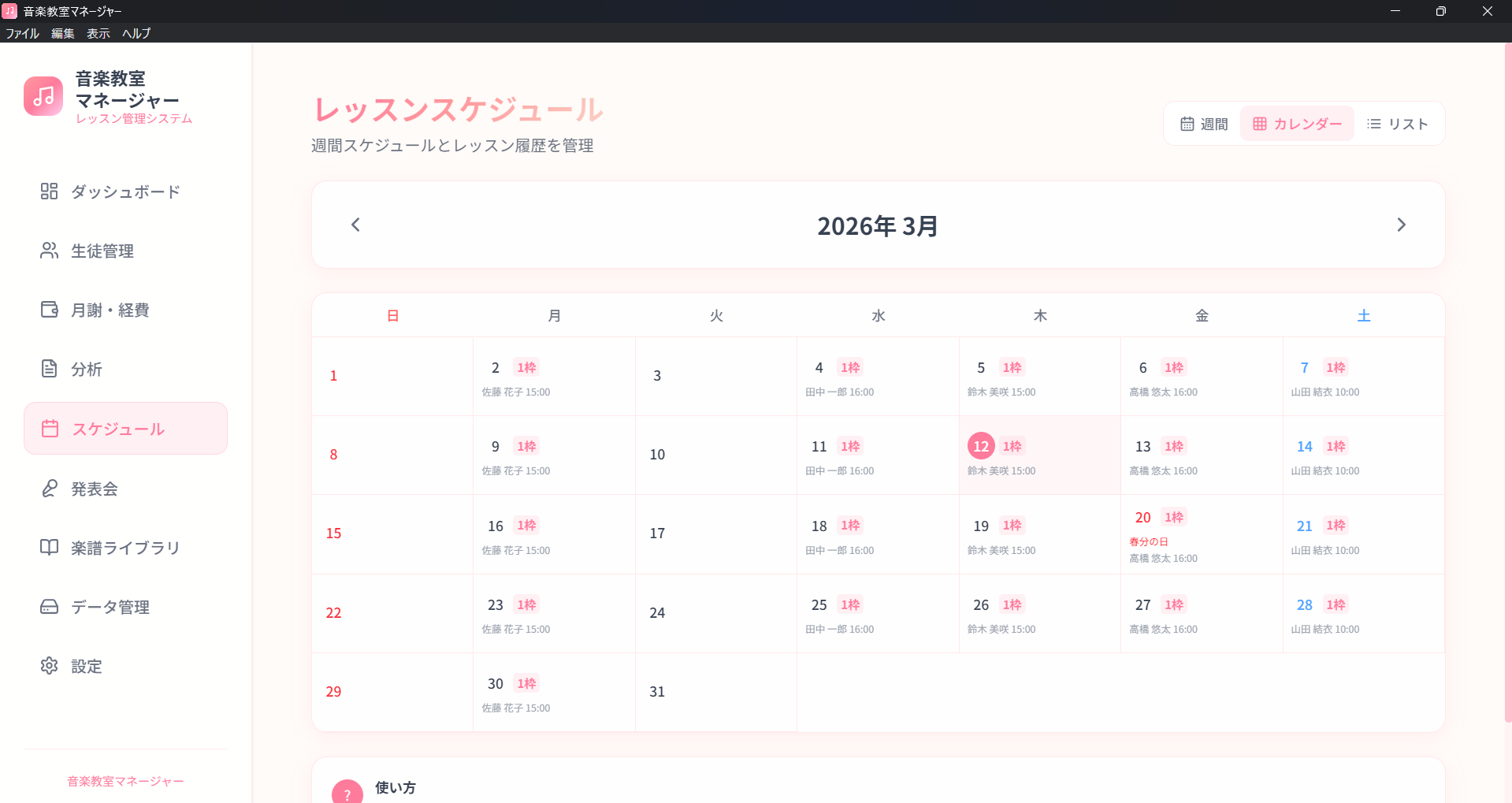Open the 表示 menu
The width and height of the screenshot is (1512, 803).
coord(98,33)
